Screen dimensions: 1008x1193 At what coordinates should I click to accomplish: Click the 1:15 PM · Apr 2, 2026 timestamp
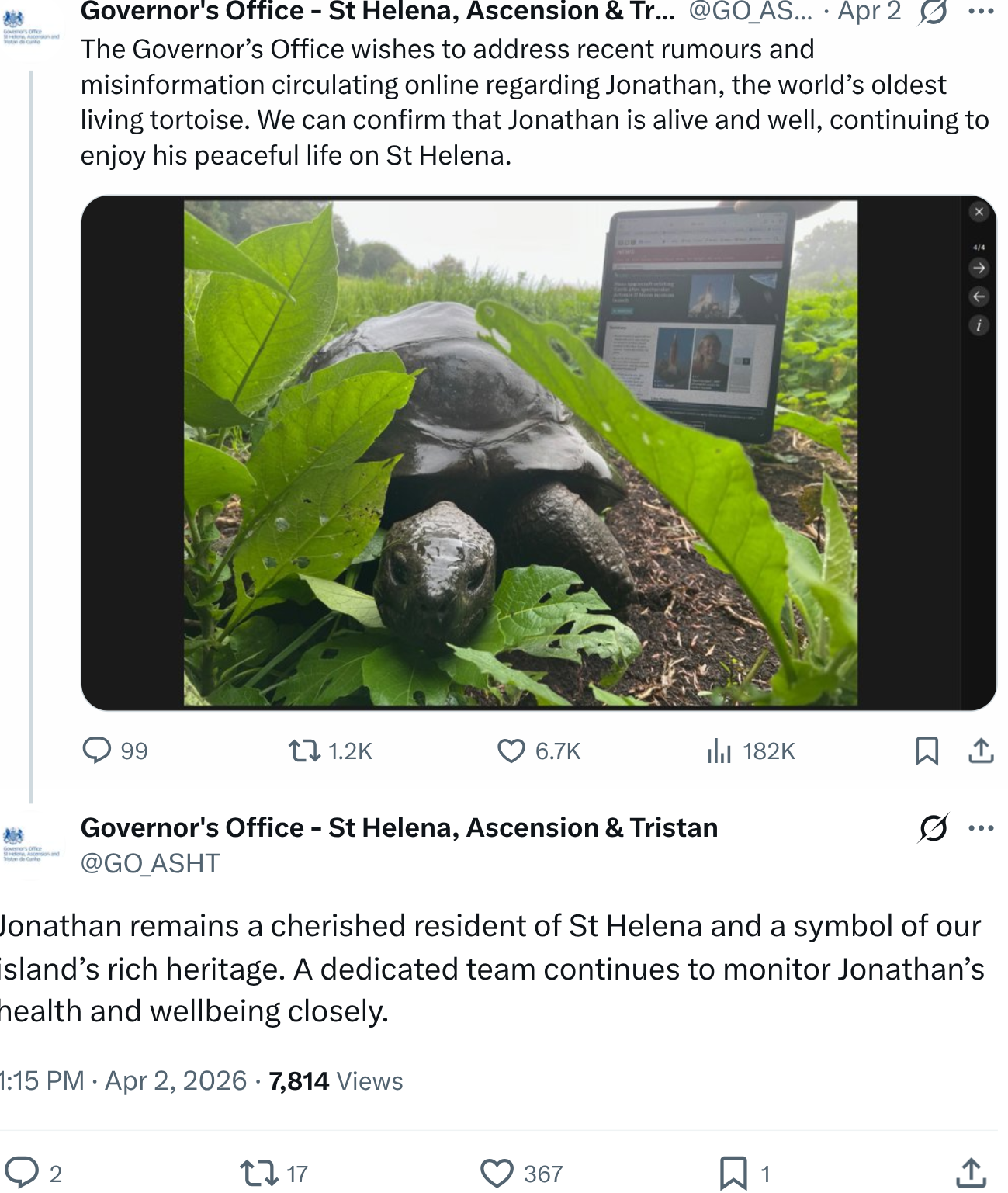click(123, 1080)
